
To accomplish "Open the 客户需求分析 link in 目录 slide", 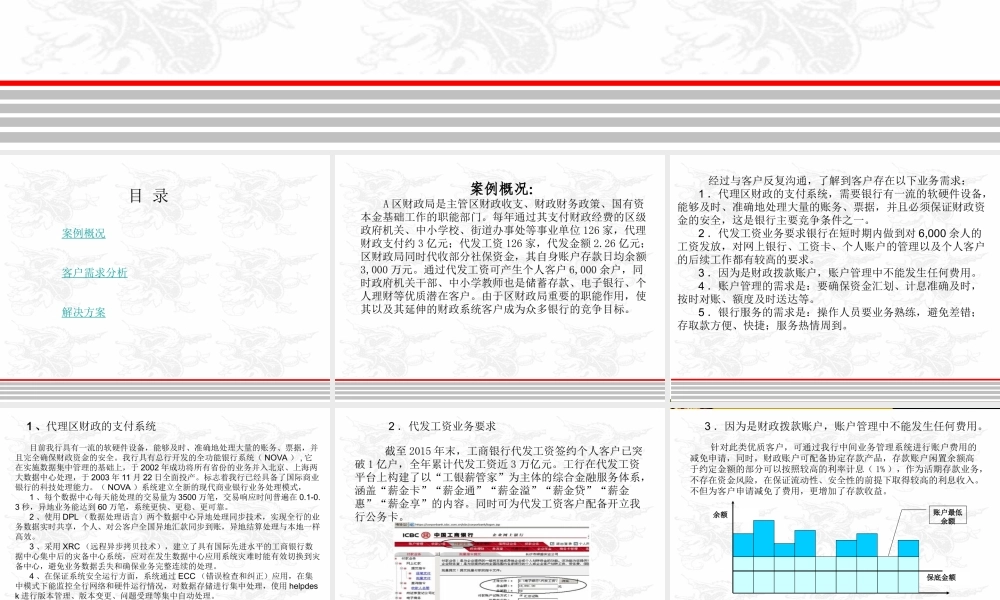I will click(x=94, y=273).
